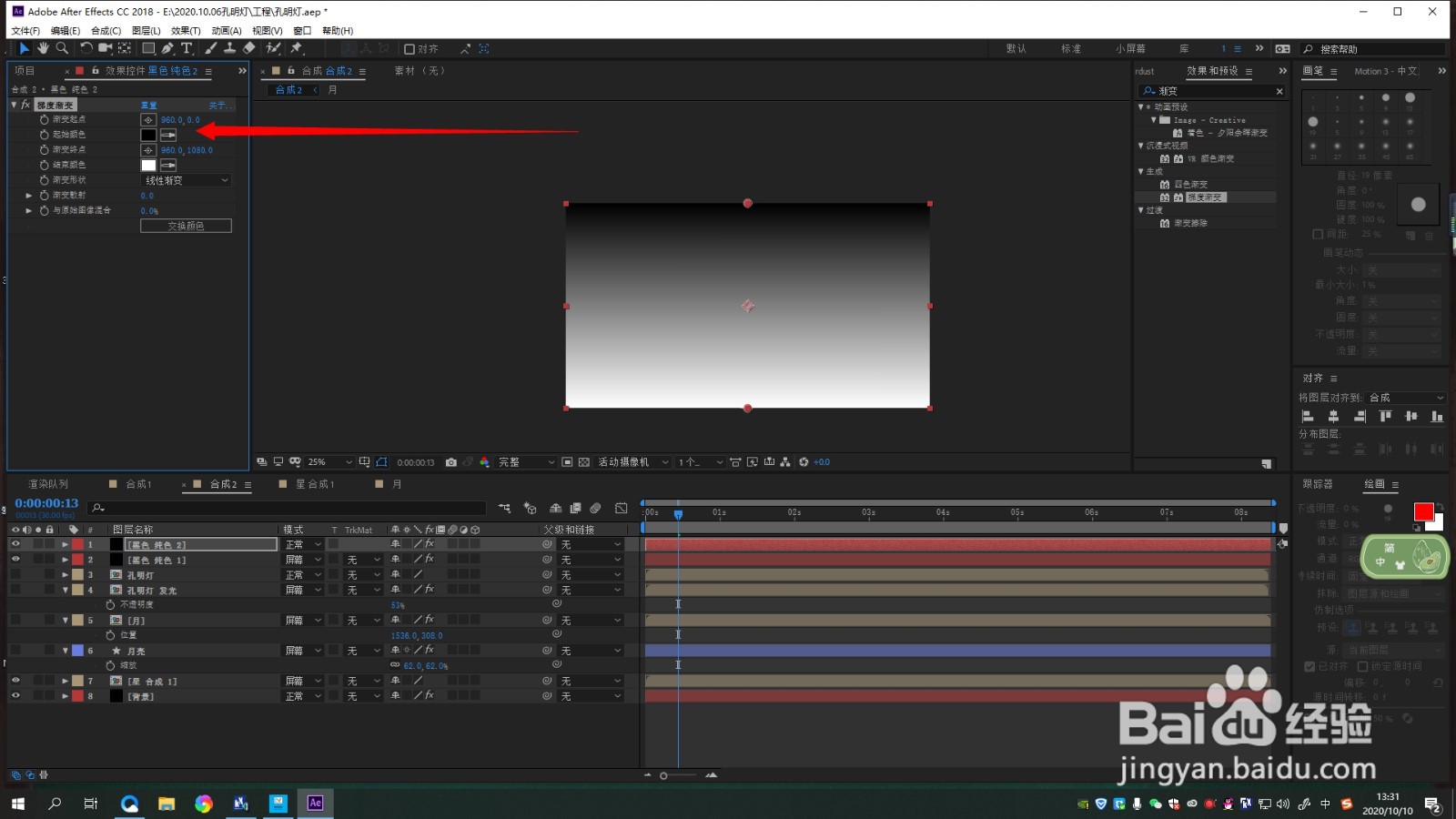Click gradient end point crosshair button

click(x=148, y=150)
